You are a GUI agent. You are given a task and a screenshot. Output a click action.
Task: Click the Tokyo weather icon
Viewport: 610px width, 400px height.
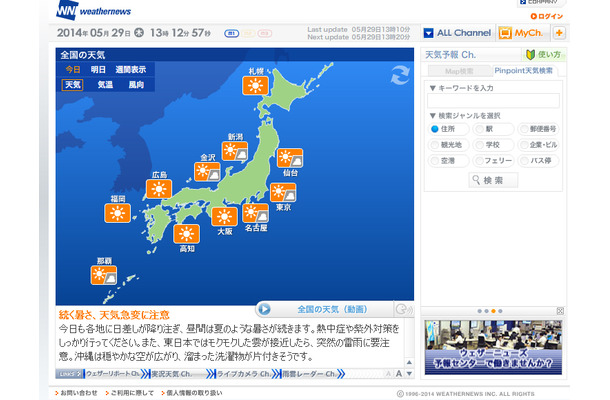pos(283,193)
